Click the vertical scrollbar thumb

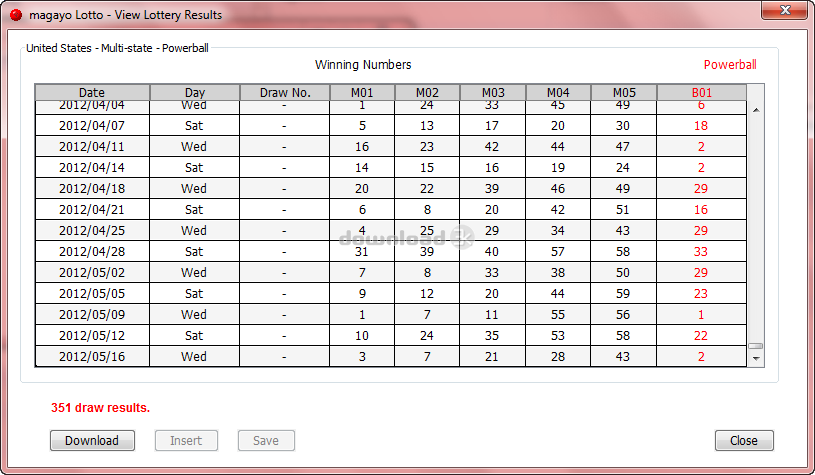click(756, 345)
